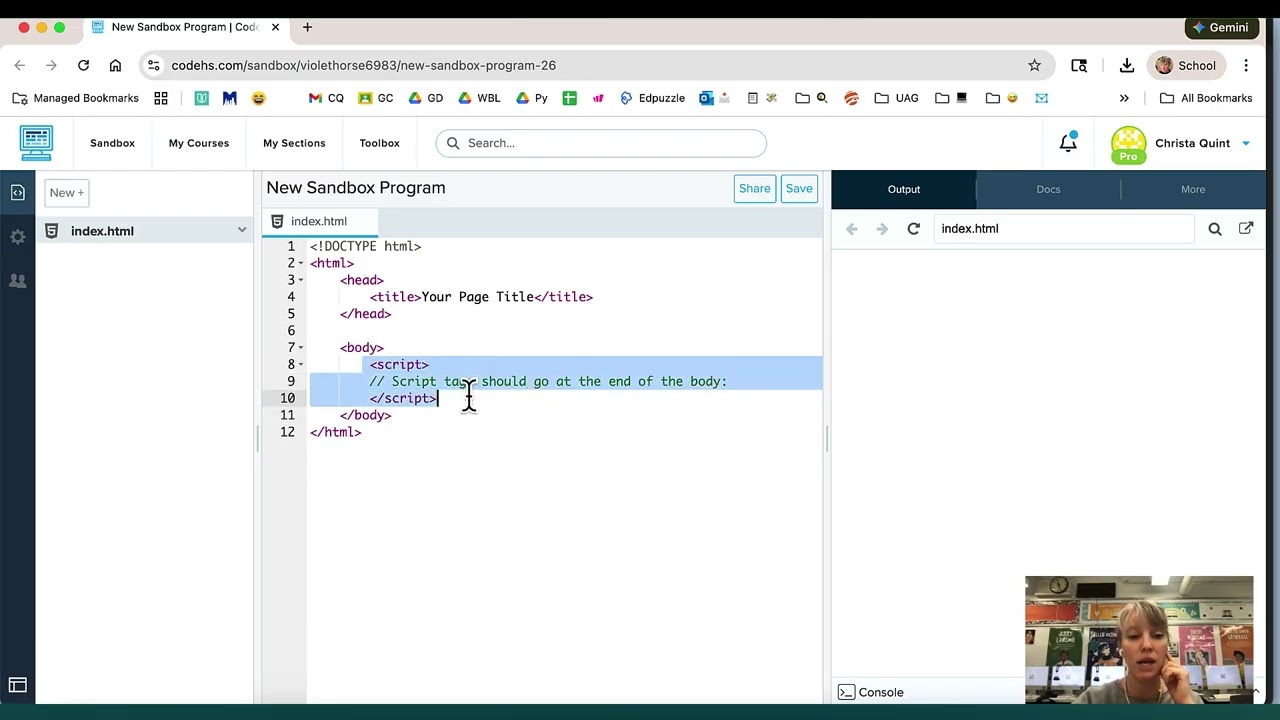Click the layout panel icon at bottom left
The width and height of the screenshot is (1280, 720).
tap(17, 685)
